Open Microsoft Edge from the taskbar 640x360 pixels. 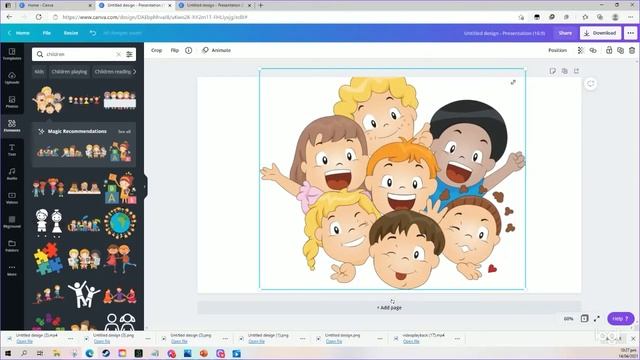pyautogui.click(x=89, y=353)
